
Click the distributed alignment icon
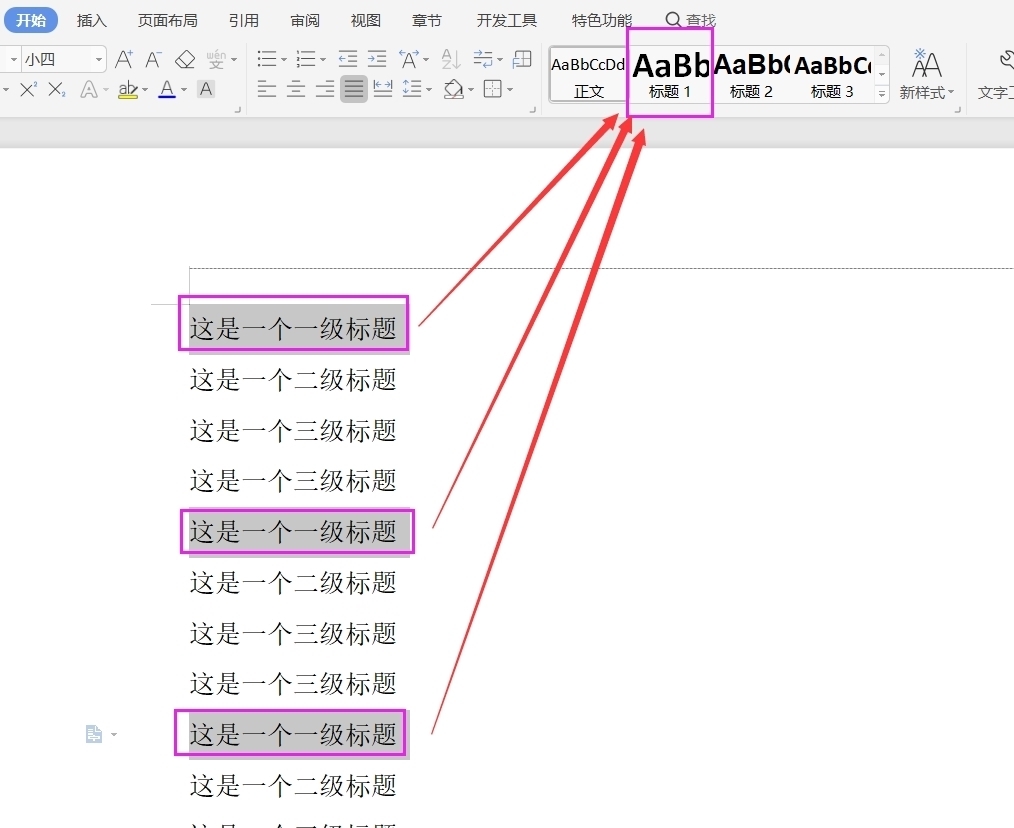[382, 90]
